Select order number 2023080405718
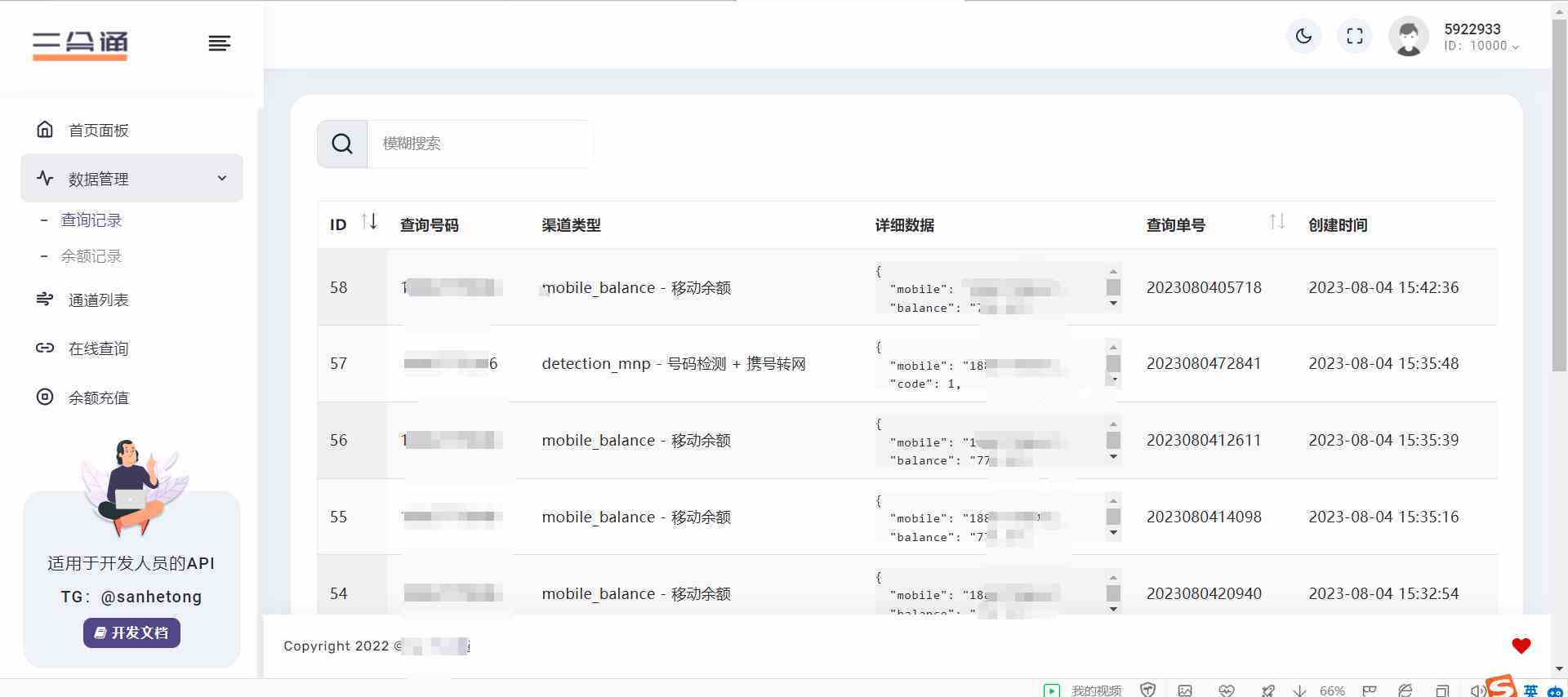Screen dimensions: 1568x697 [1204, 287]
